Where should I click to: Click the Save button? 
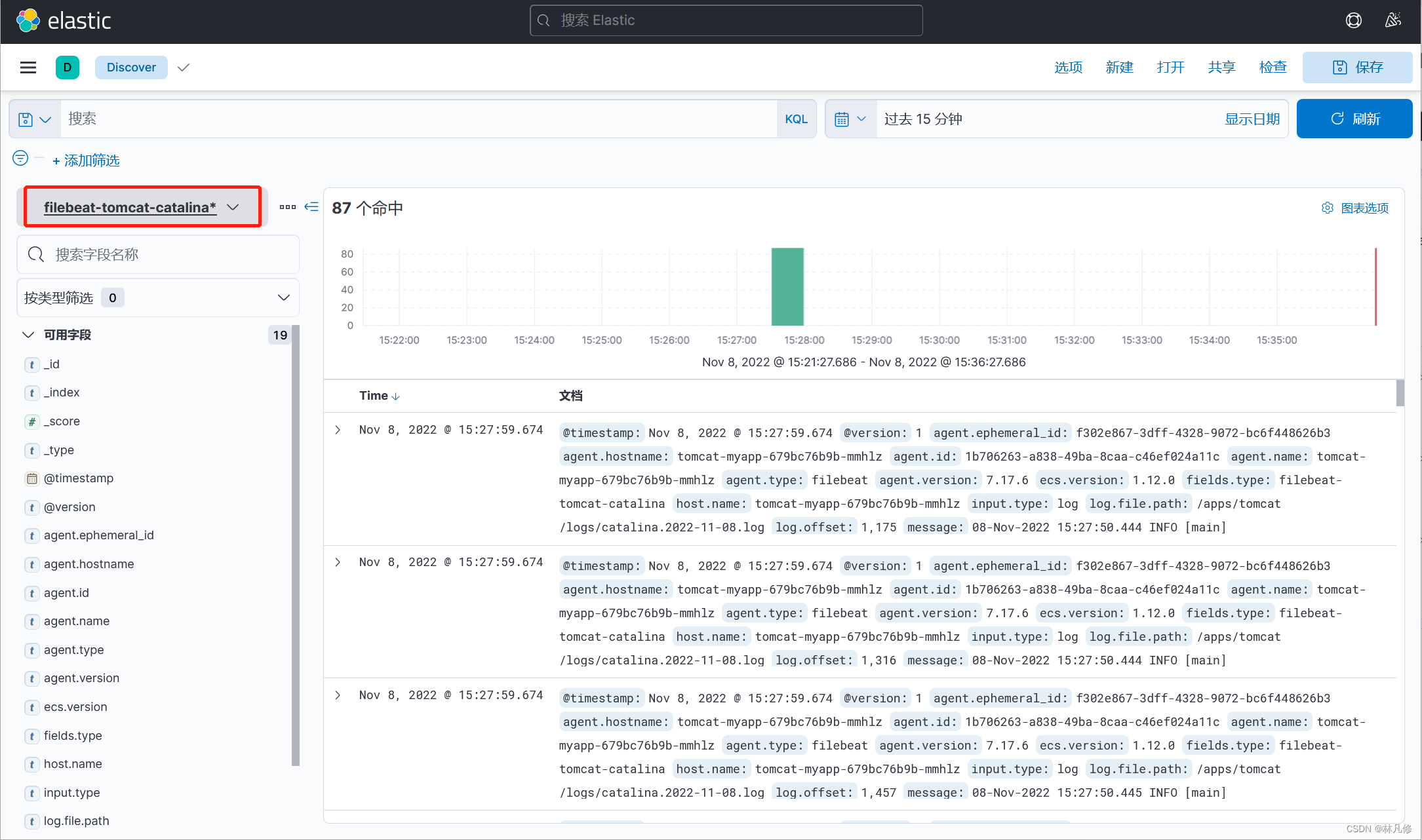tap(1357, 67)
